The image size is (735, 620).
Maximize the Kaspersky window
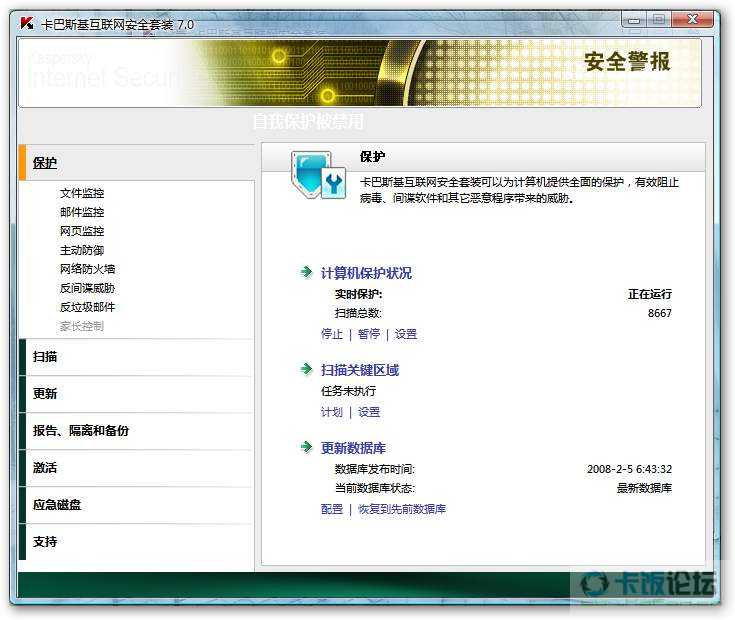click(659, 20)
